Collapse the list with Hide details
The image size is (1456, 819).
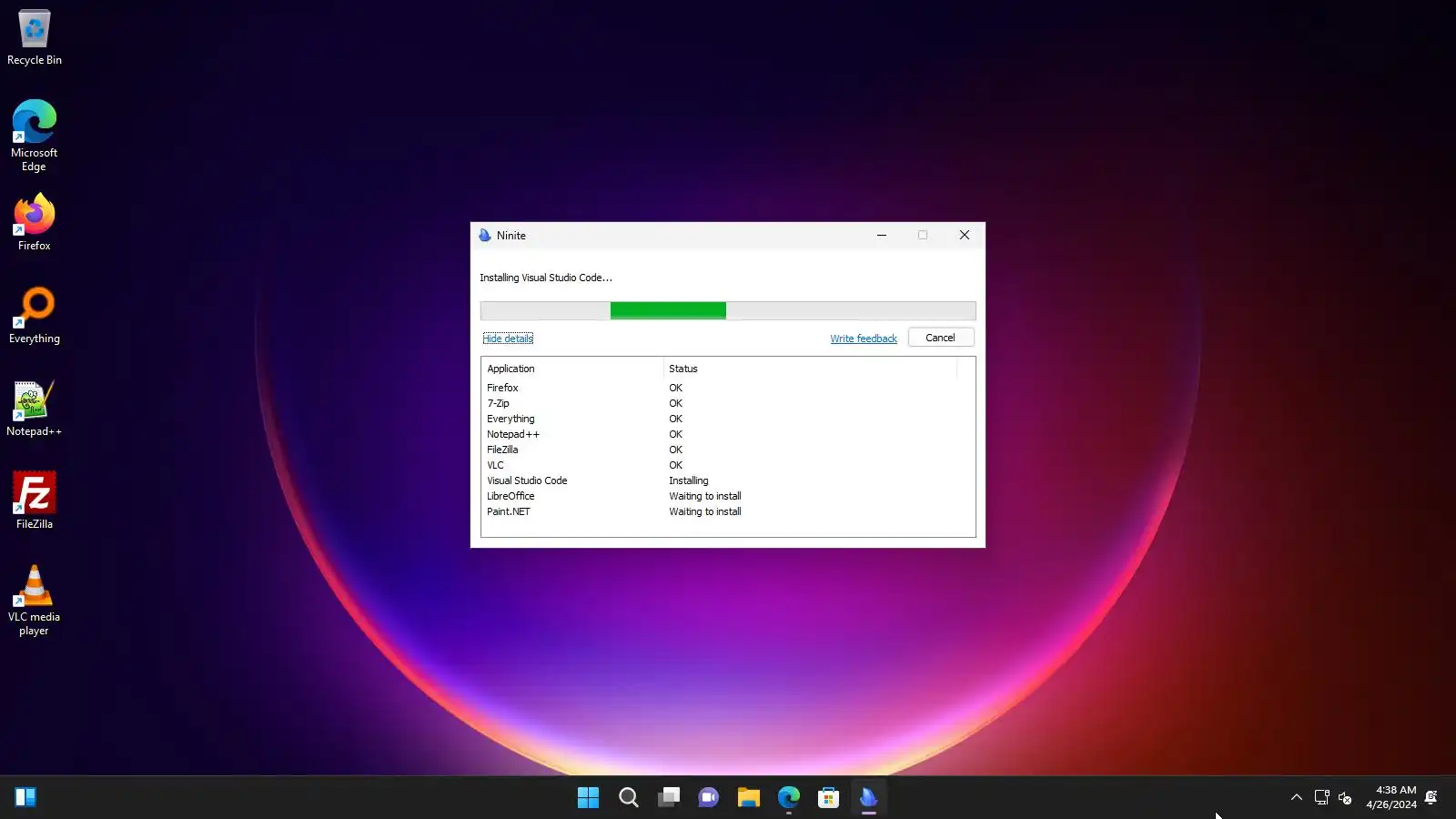[x=508, y=339]
